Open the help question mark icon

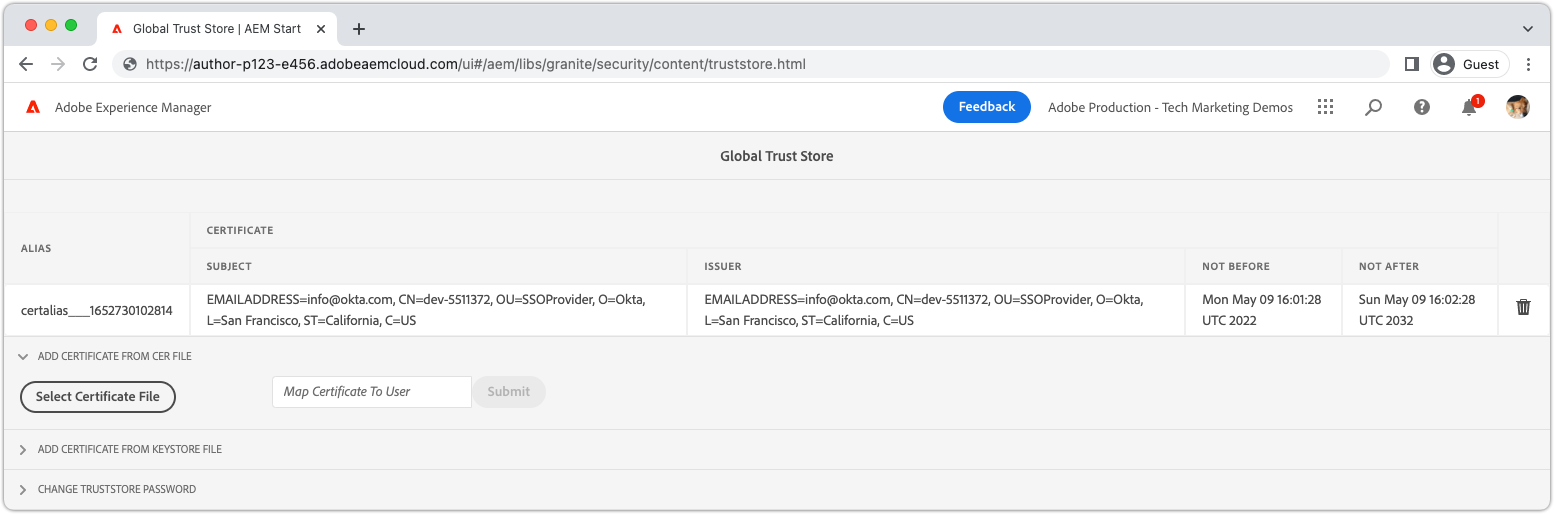tap(1422, 107)
